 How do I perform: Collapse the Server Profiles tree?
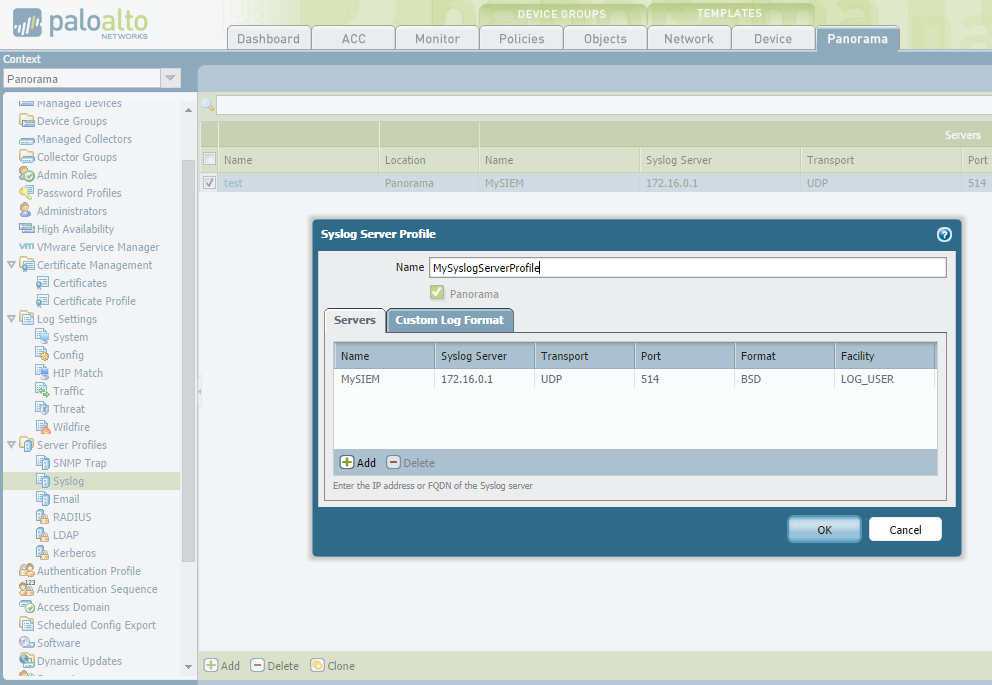coord(10,444)
